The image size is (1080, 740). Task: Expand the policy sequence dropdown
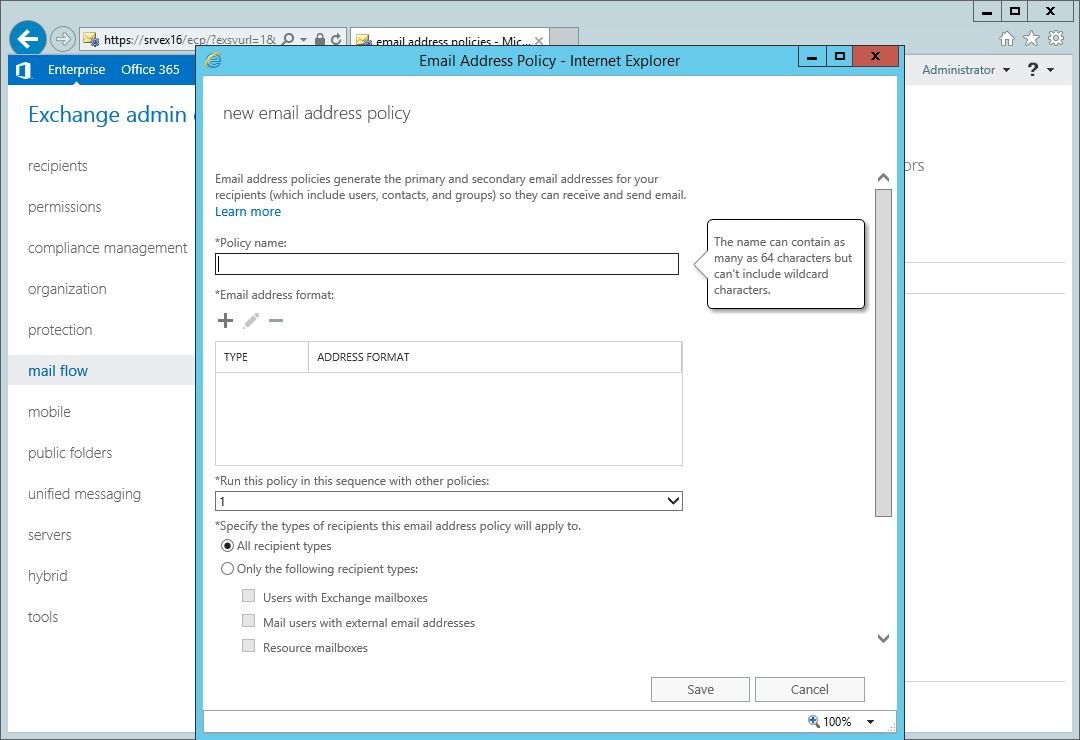click(672, 500)
